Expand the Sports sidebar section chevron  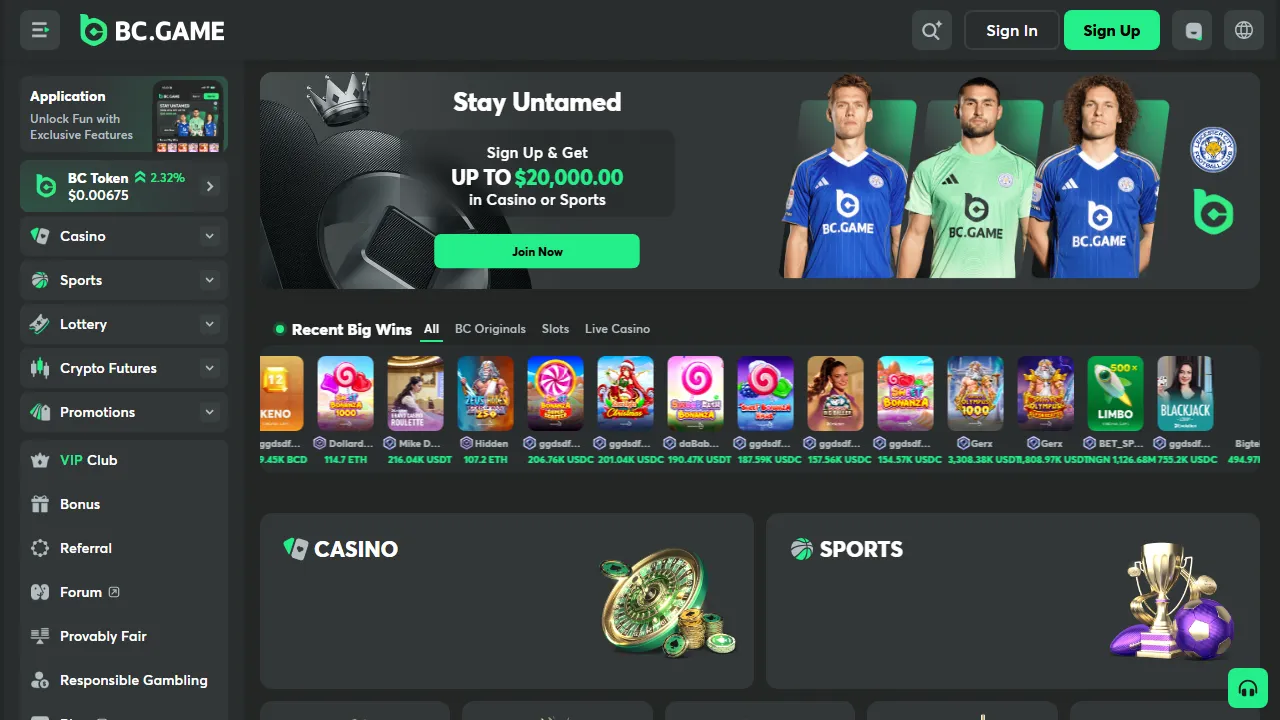tap(209, 280)
